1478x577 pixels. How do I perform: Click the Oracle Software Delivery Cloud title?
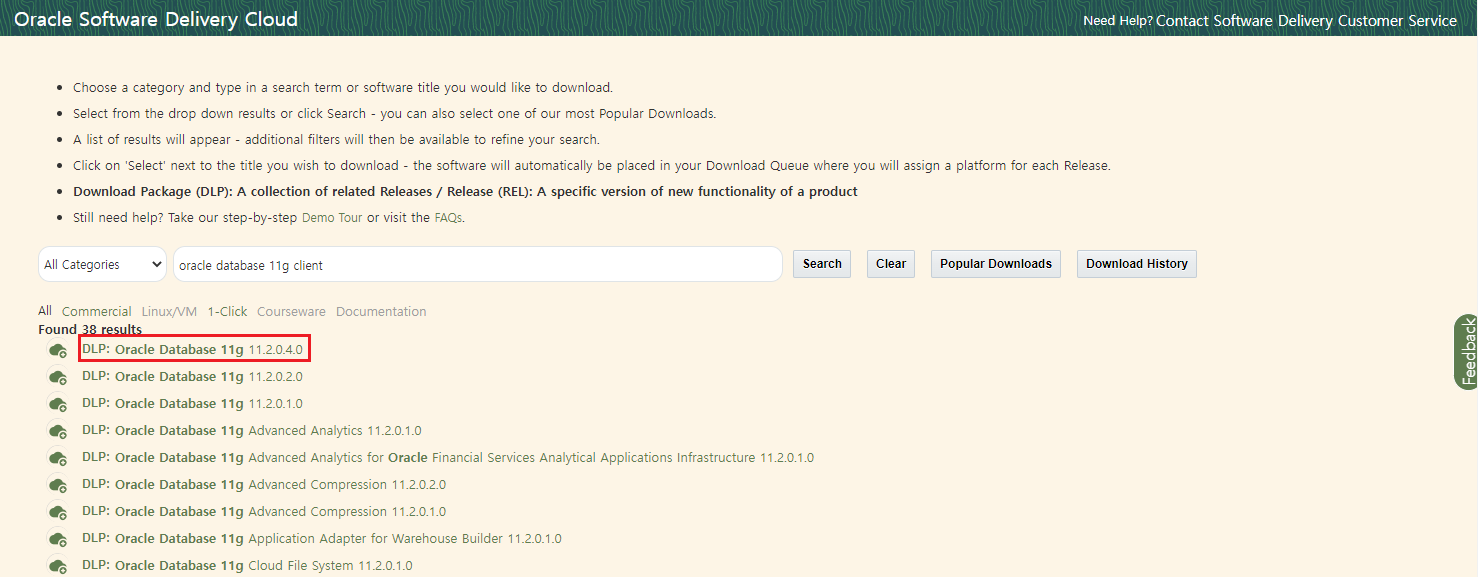coord(156,19)
